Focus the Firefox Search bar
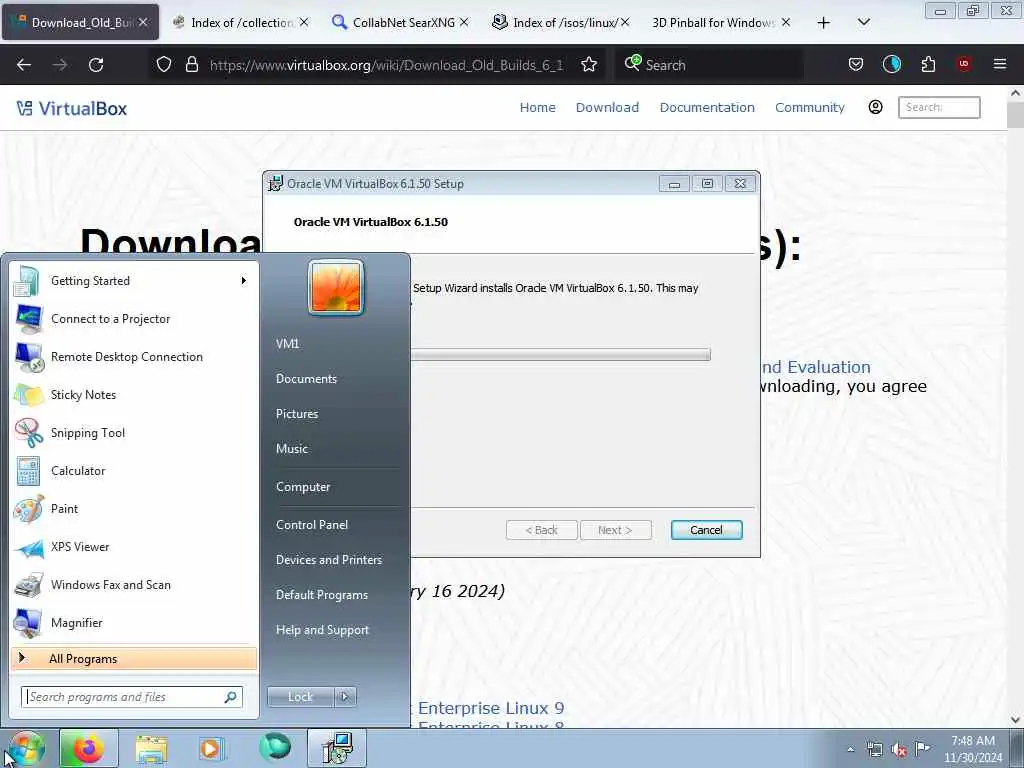 pyautogui.click(x=709, y=65)
